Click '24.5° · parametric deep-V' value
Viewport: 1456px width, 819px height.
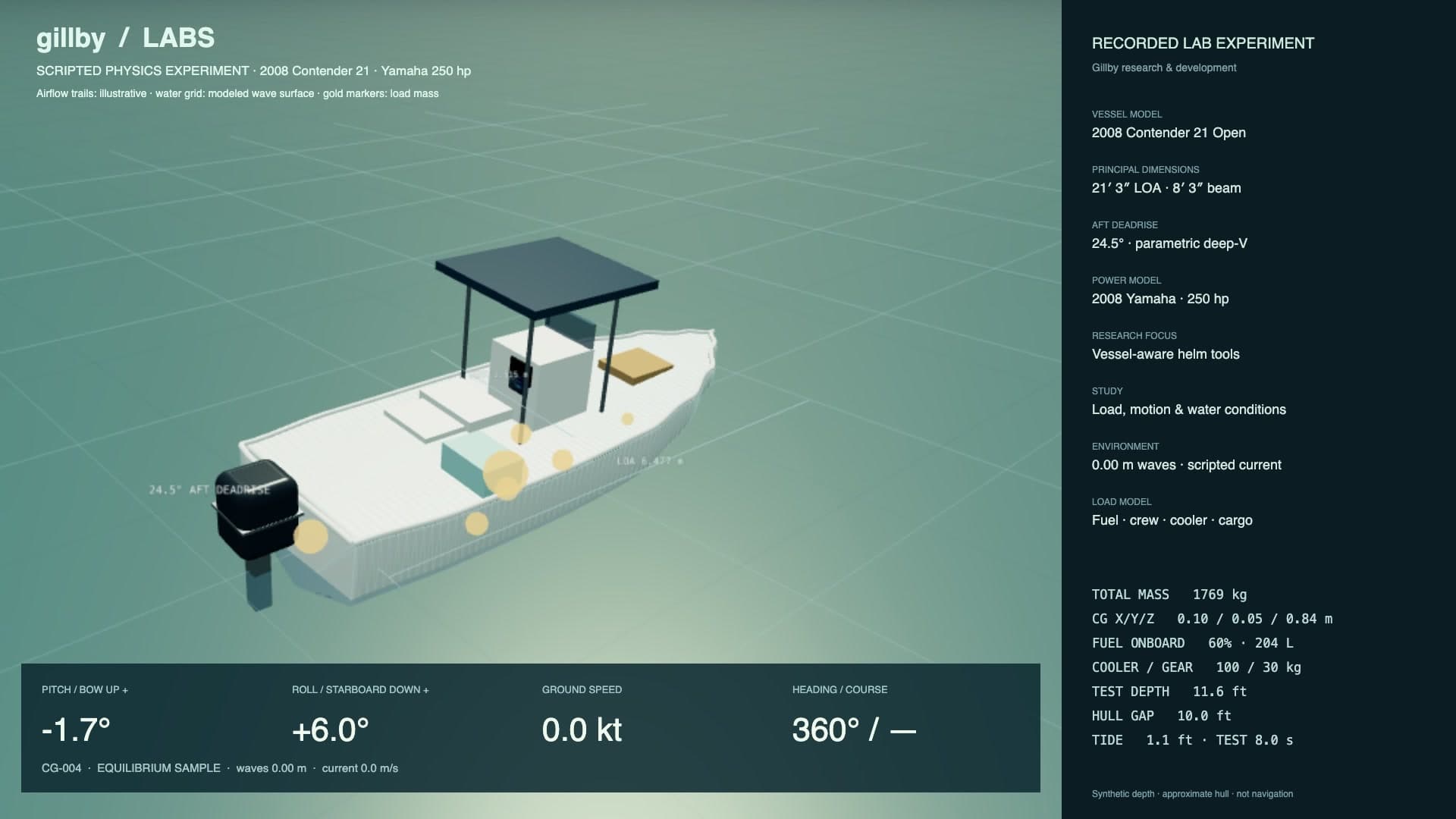pos(1169,243)
